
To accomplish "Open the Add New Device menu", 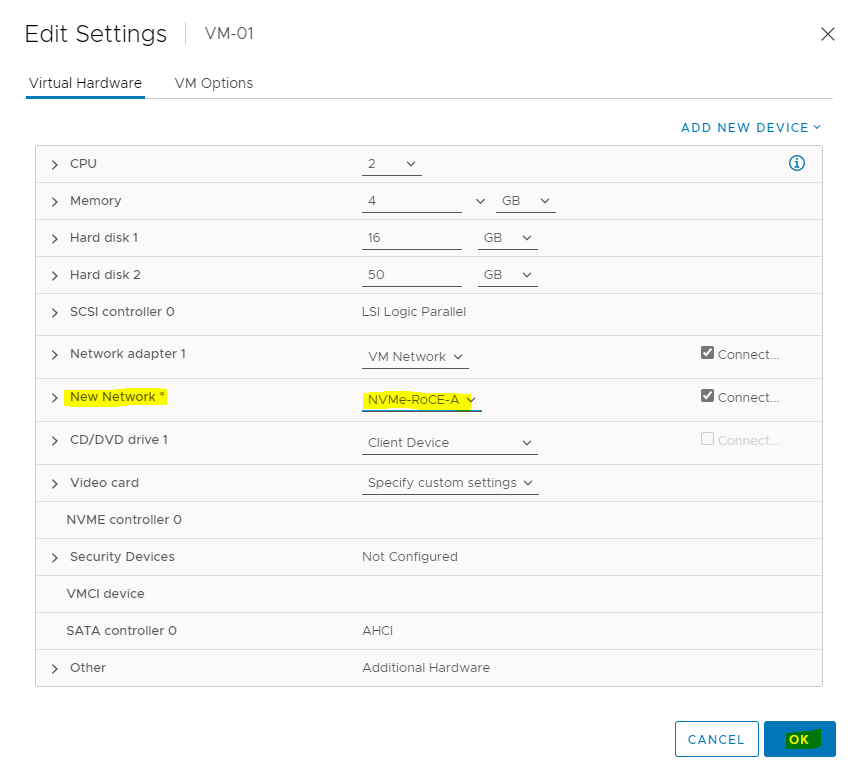I will point(751,128).
